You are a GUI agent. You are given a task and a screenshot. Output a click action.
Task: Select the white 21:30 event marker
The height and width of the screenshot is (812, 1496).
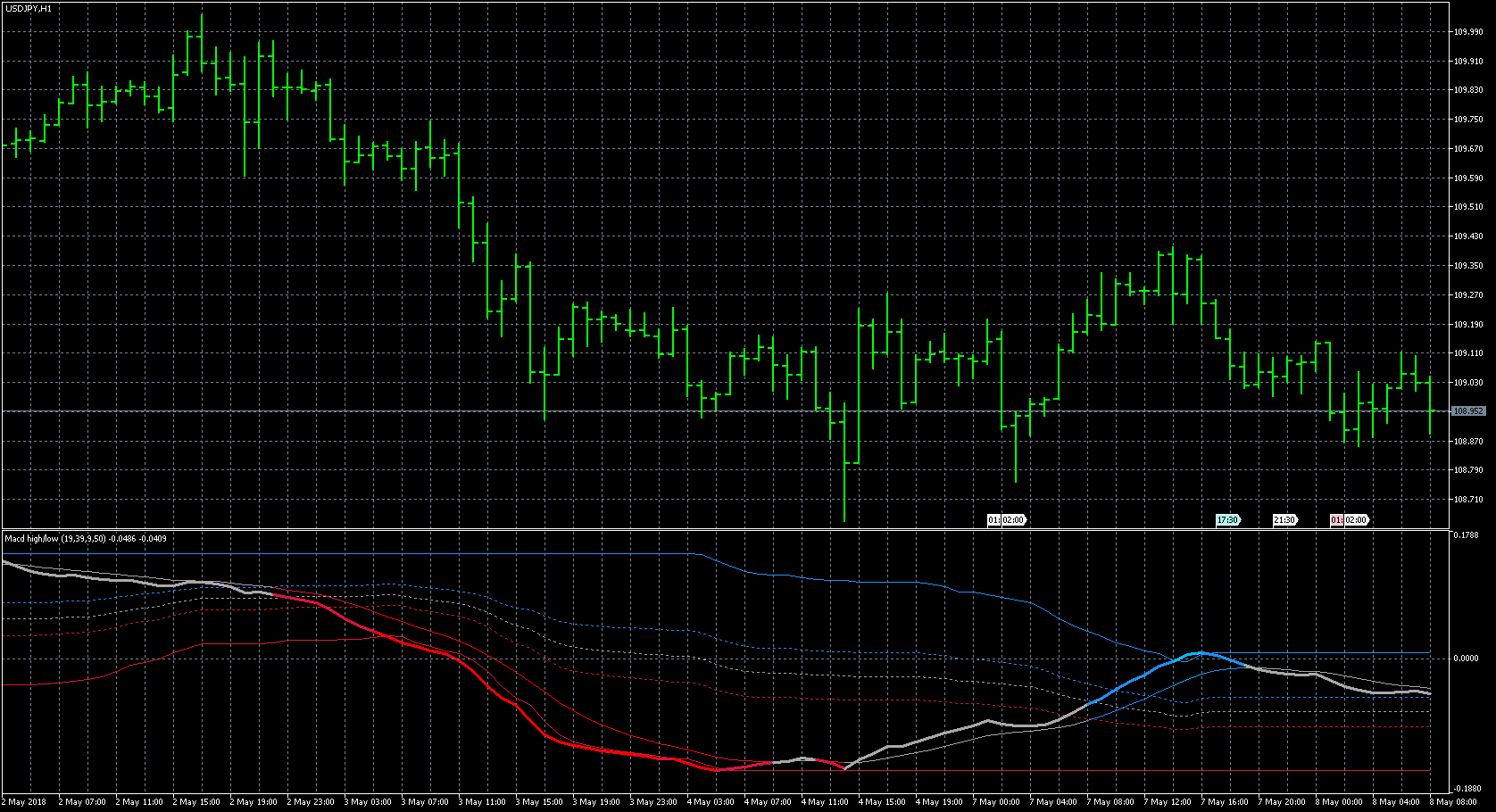[x=1284, y=520]
